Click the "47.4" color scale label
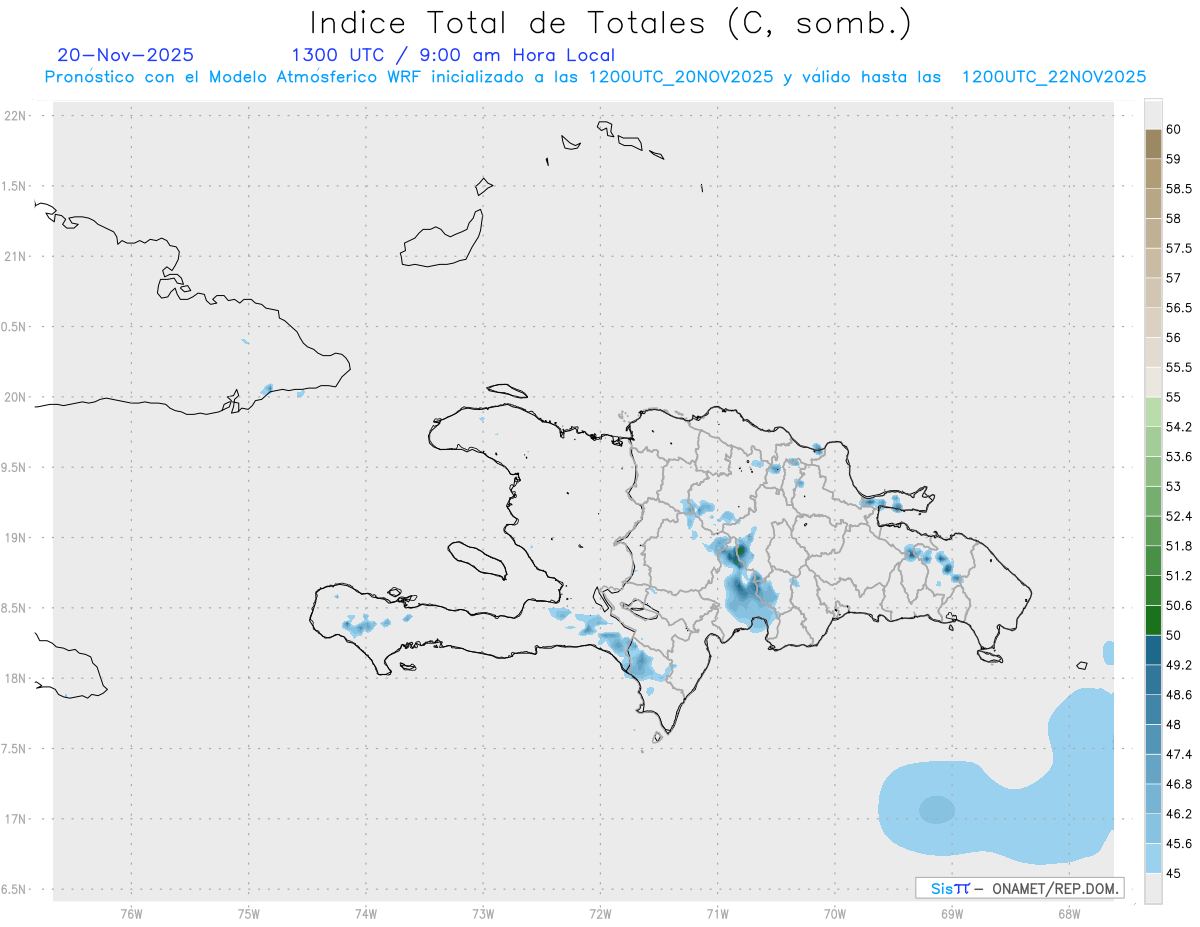1200x927 pixels. (1178, 754)
